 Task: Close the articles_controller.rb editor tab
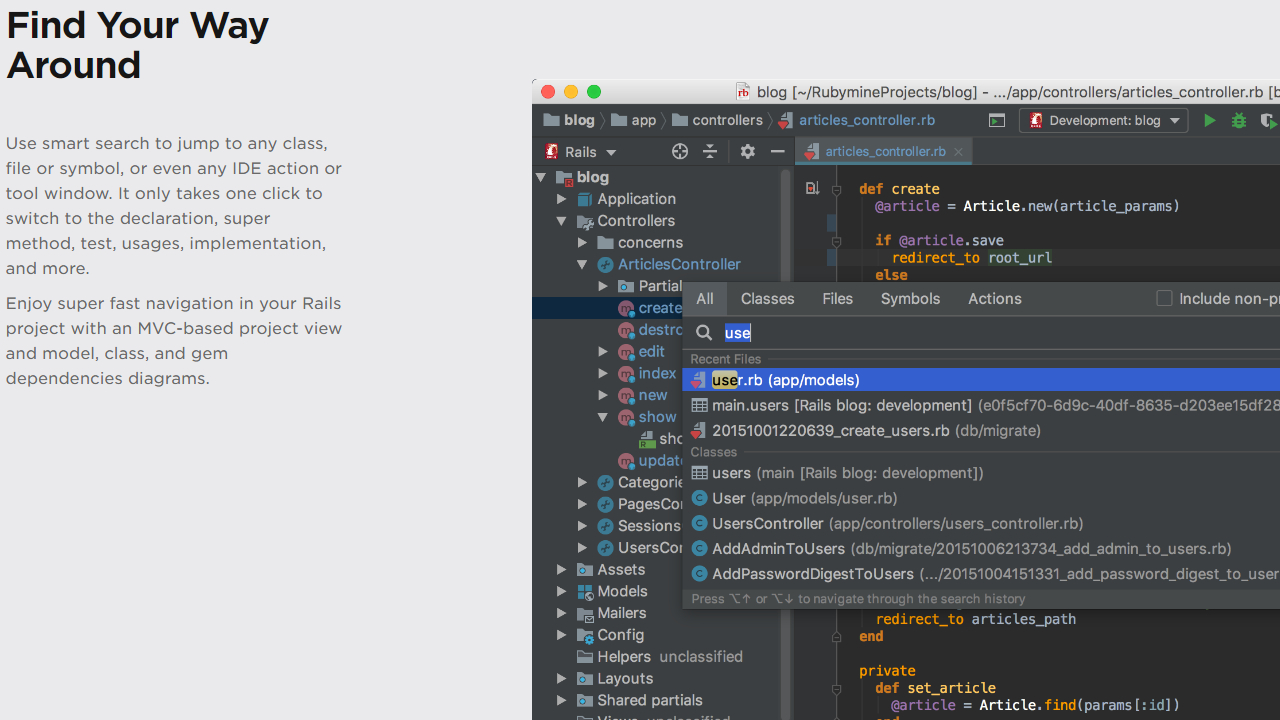[958, 152]
